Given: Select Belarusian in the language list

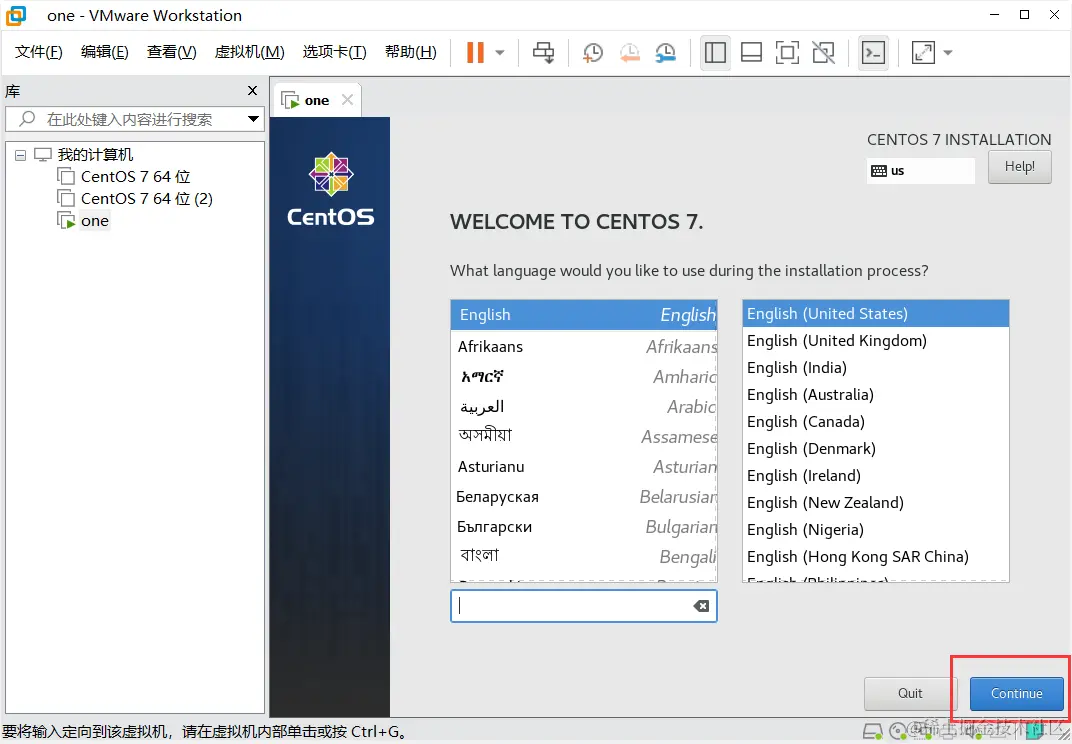Looking at the screenshot, I should (584, 496).
